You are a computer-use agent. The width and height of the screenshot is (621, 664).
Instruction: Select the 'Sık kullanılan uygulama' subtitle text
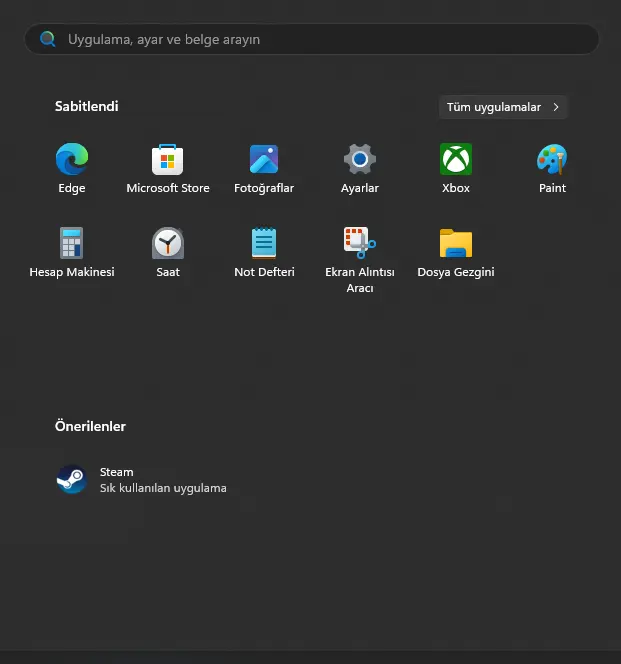click(x=163, y=488)
